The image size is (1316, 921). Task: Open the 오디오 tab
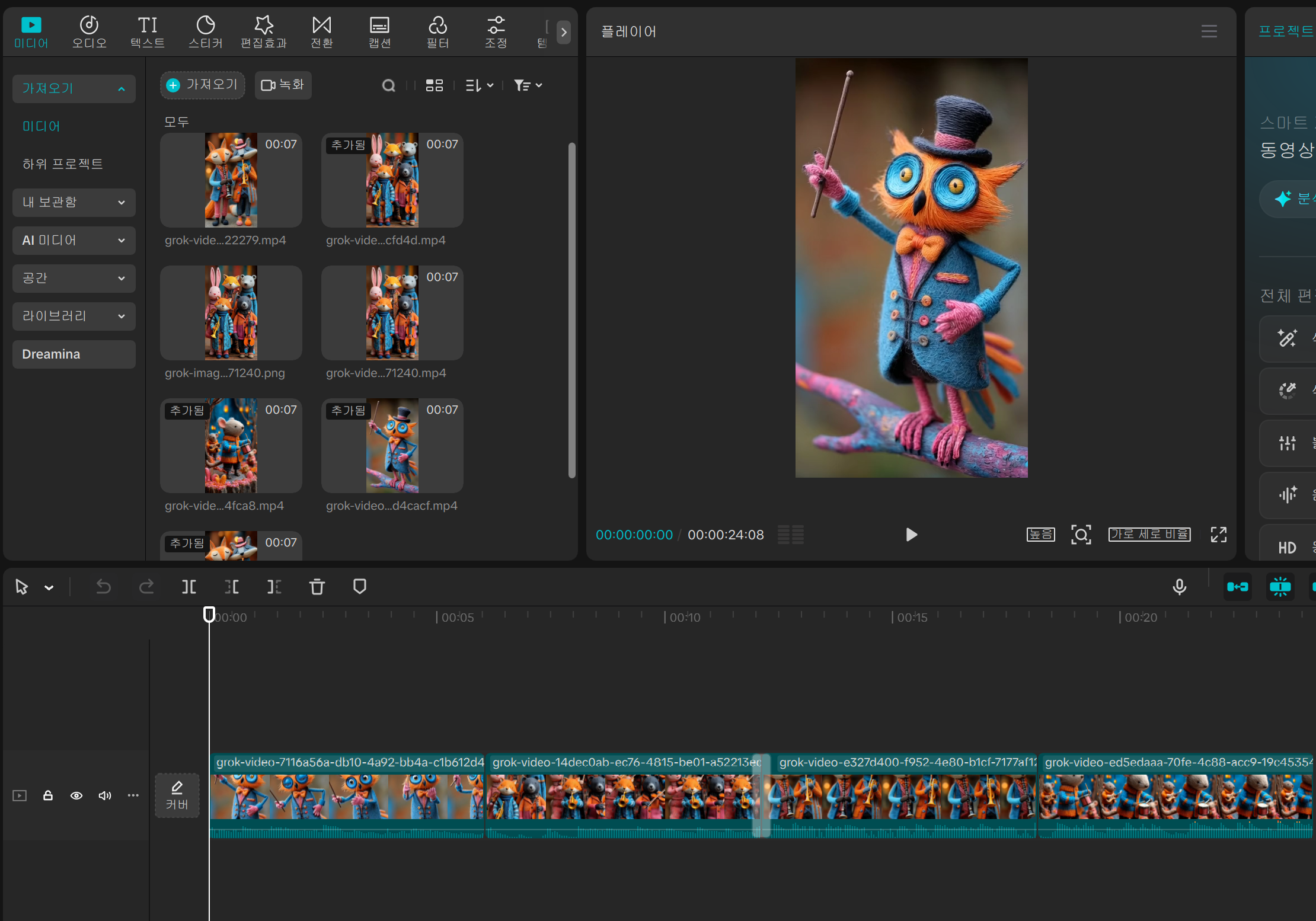pos(89,32)
